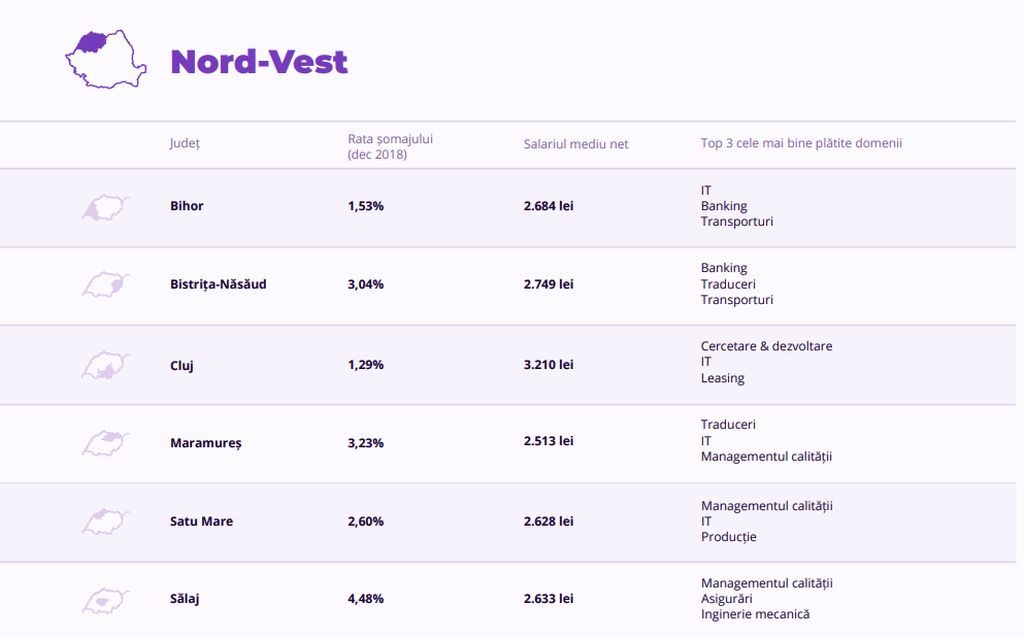The width and height of the screenshot is (1024, 638).
Task: Click the Rata șomajului column header
Action: click(x=390, y=146)
